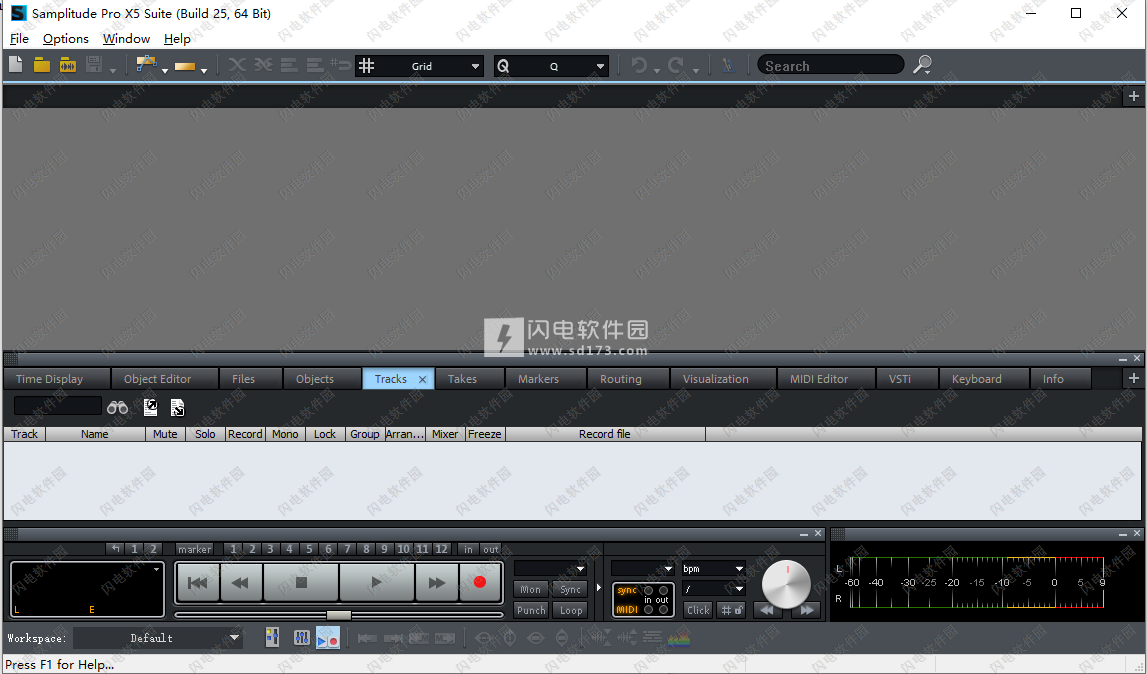Click the quantize Q icon
1147x674 pixels.
click(503, 66)
